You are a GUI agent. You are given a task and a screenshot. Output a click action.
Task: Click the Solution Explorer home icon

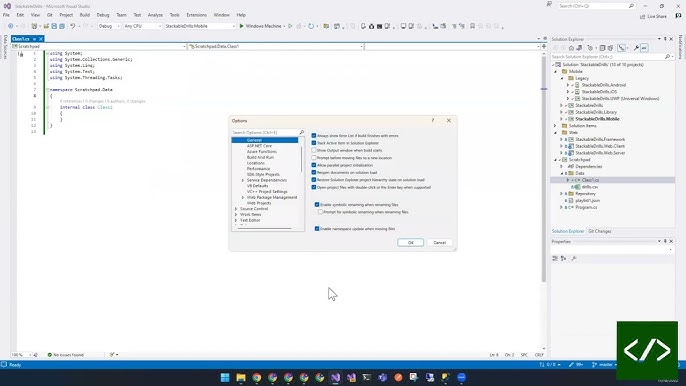point(571,48)
